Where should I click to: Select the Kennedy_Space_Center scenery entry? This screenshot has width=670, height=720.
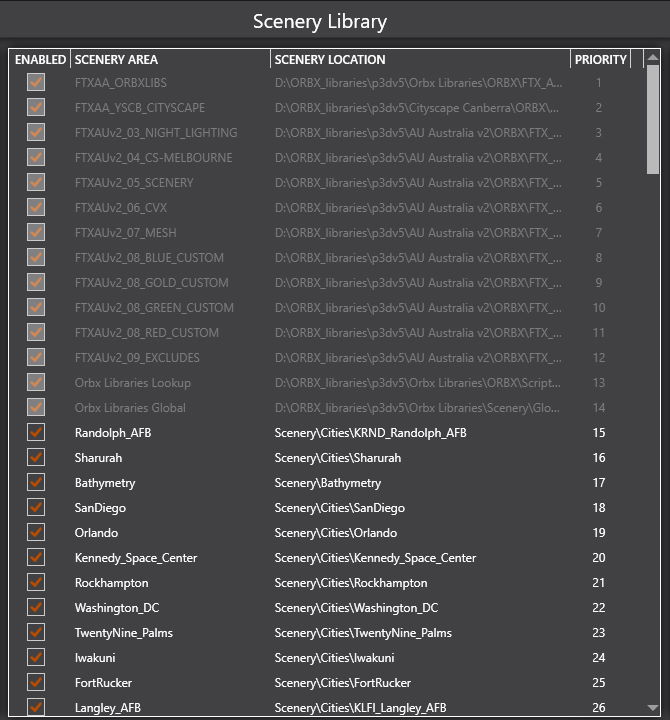[x=136, y=558]
